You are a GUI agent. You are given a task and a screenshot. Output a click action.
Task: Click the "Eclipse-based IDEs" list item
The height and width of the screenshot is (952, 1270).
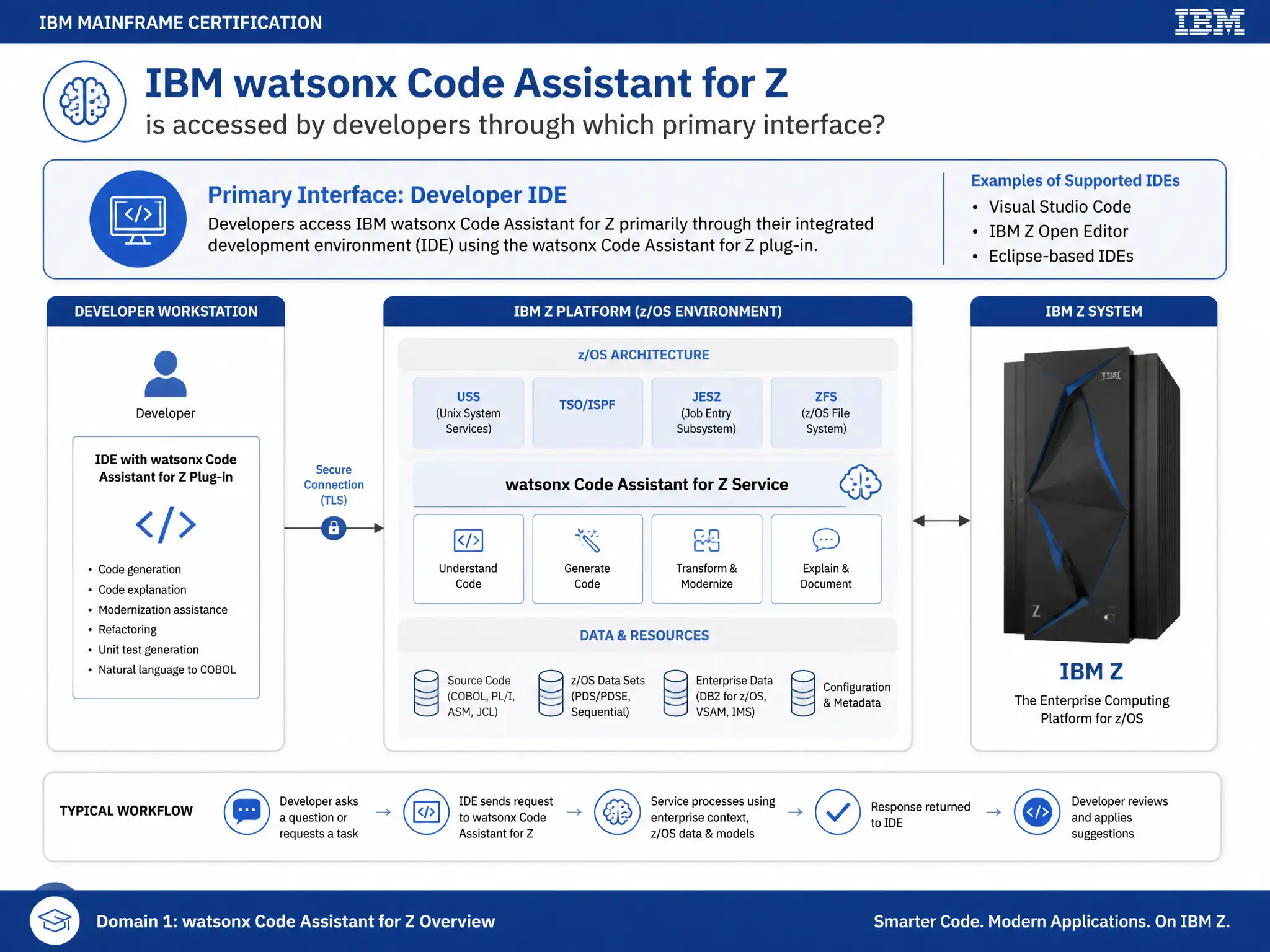[x=1061, y=256]
